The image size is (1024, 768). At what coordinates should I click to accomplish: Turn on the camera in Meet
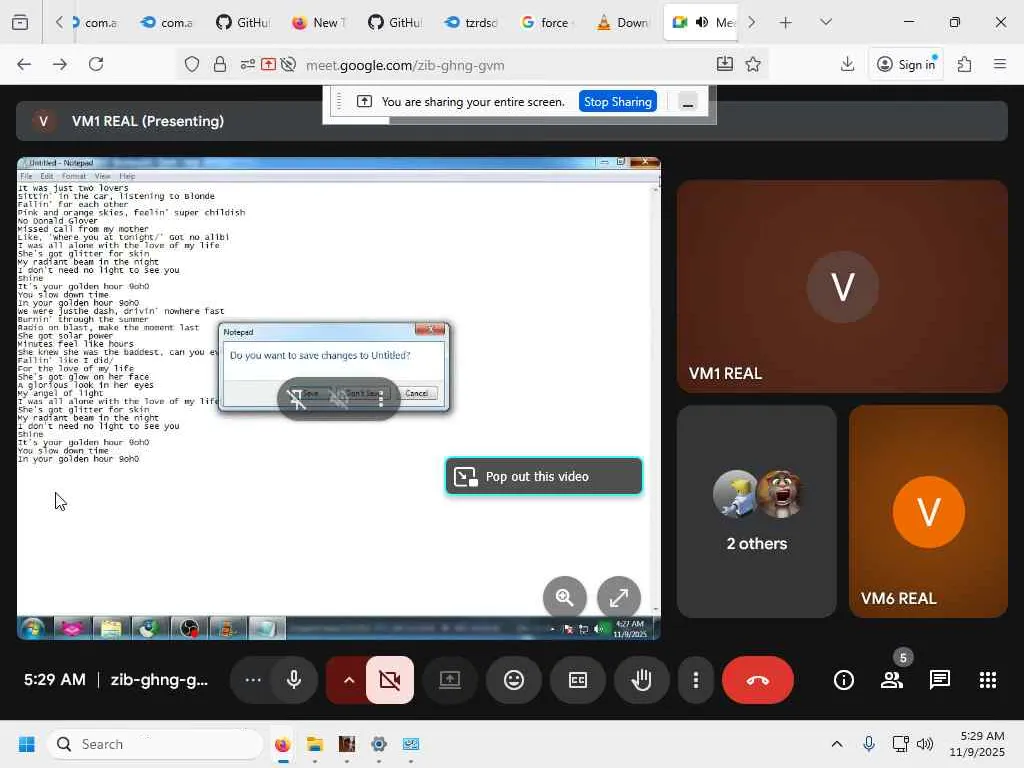point(390,680)
